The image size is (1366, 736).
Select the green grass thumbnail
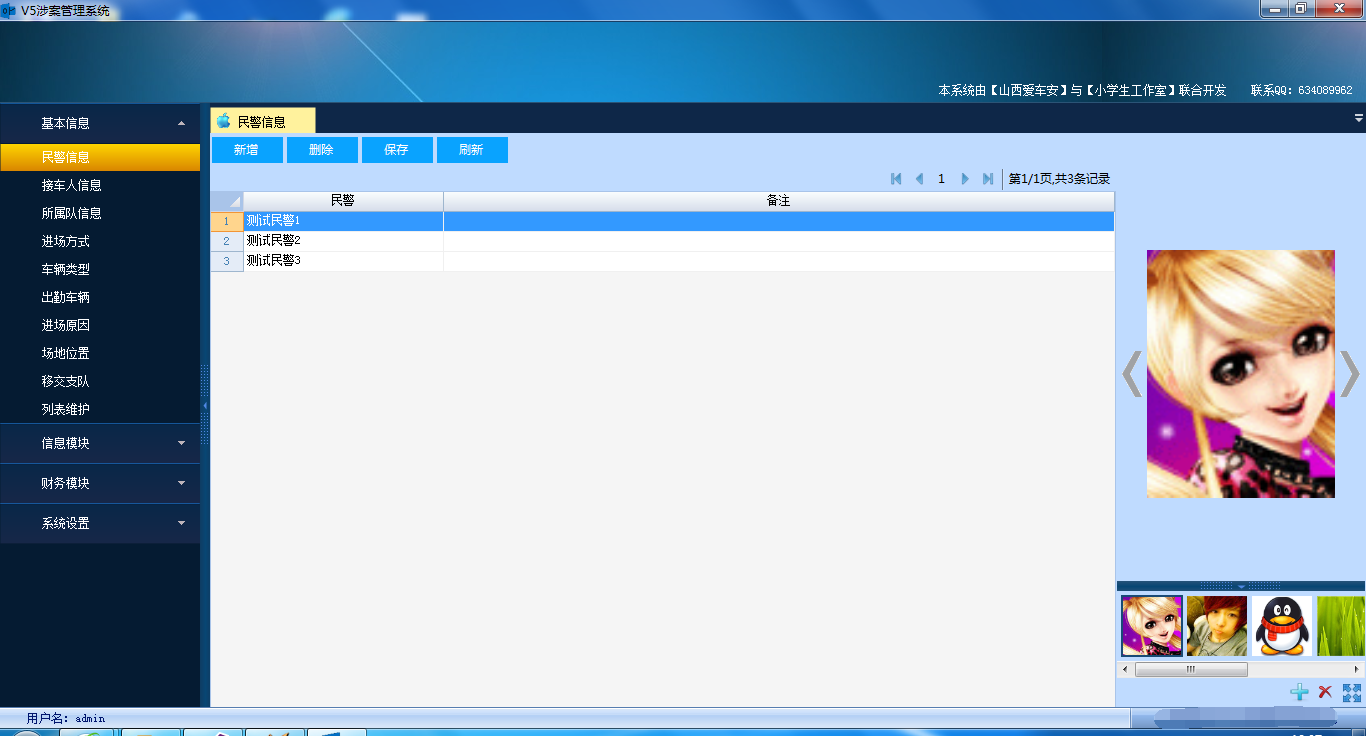(x=1341, y=626)
